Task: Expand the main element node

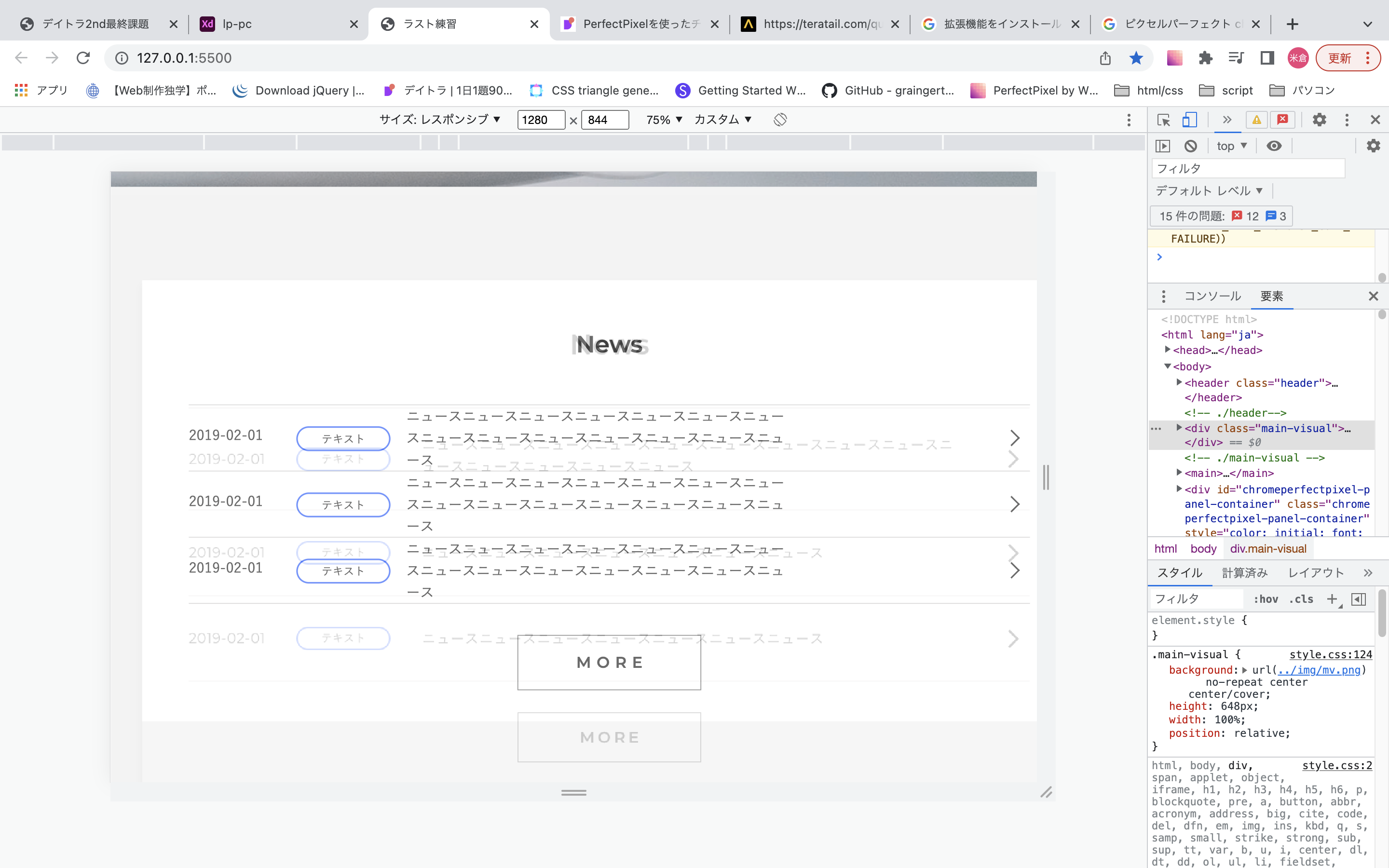Action: pyautogui.click(x=1179, y=473)
